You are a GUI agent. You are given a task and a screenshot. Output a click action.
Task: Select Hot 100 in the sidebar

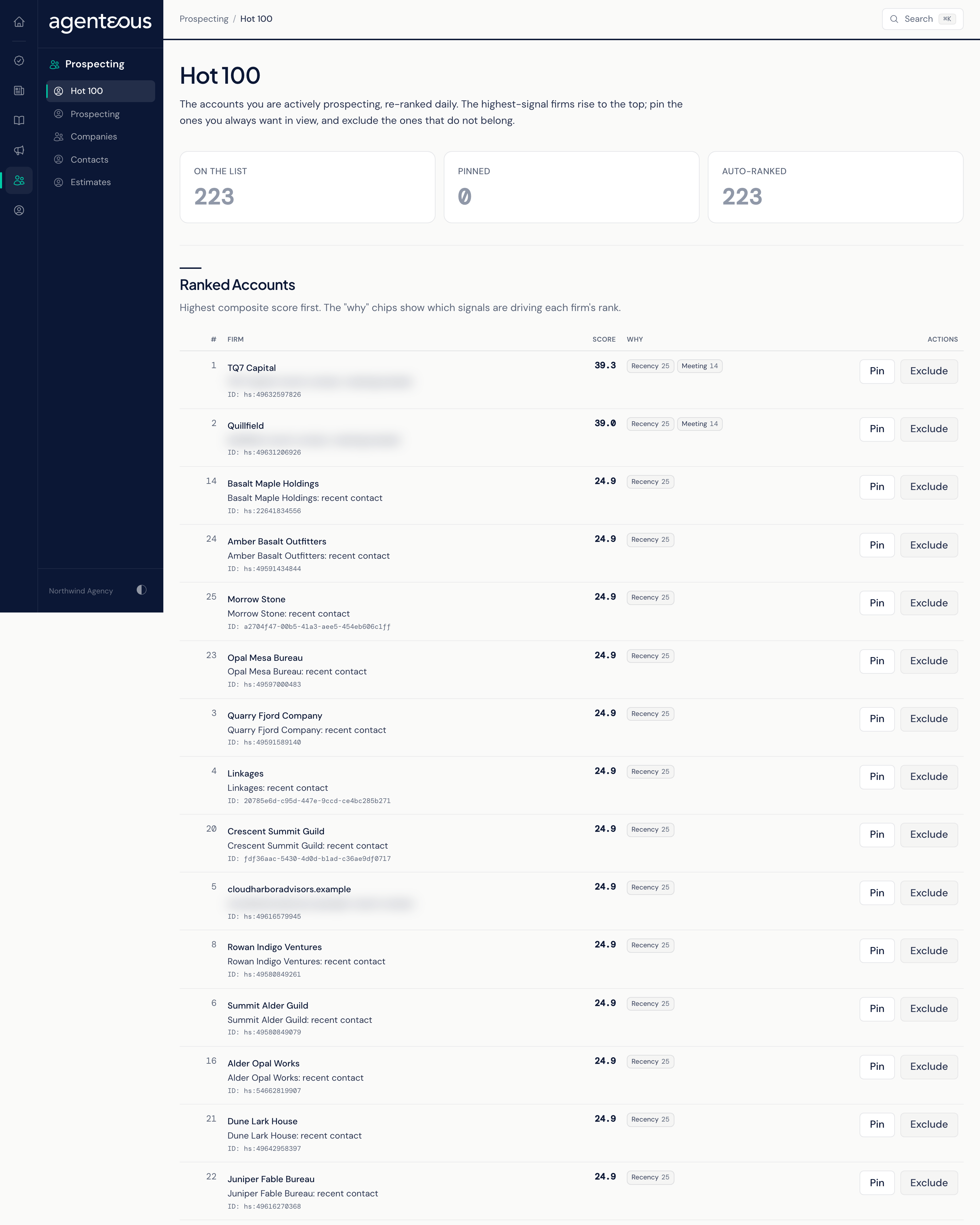101,91
